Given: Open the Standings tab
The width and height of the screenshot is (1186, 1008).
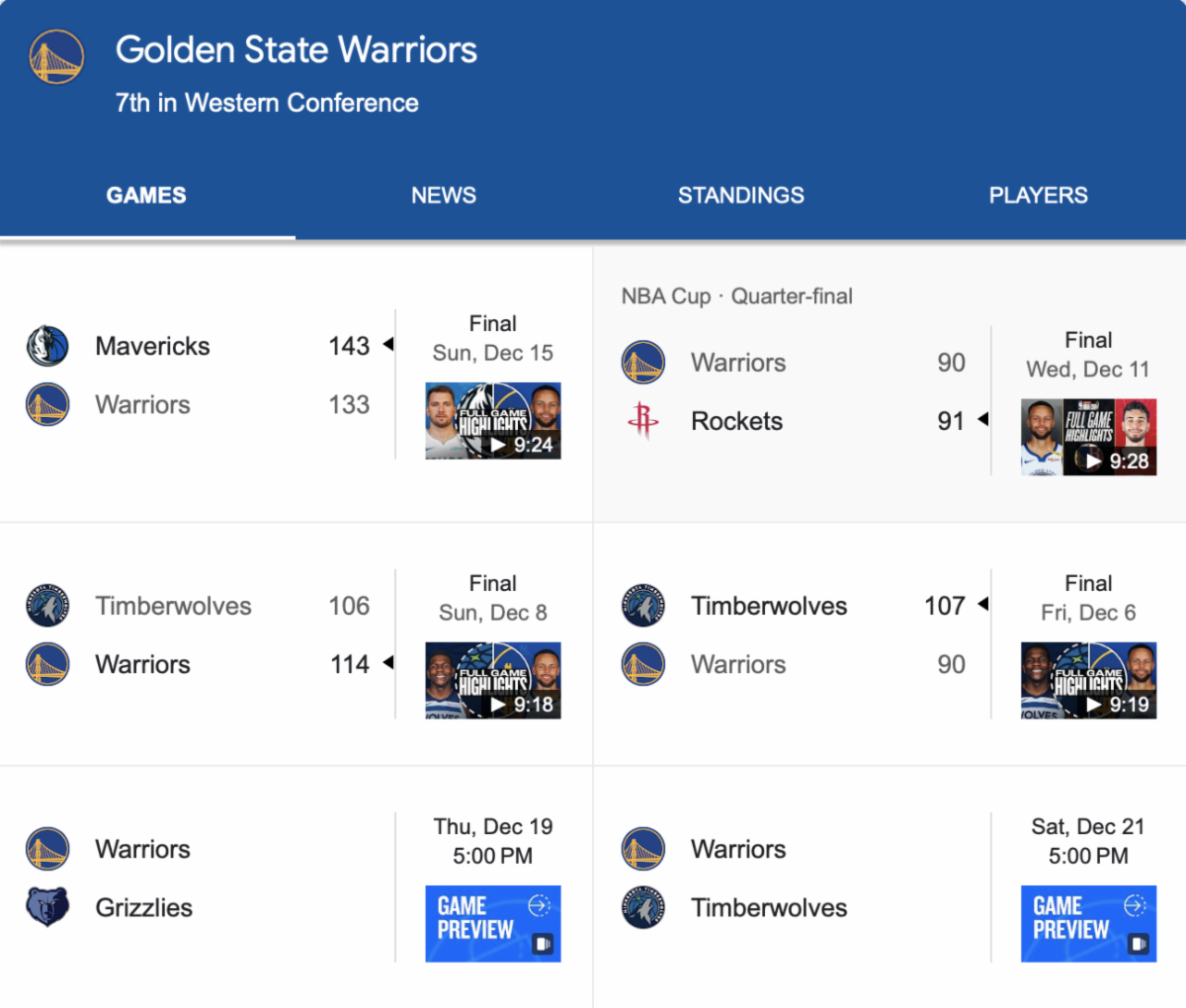Looking at the screenshot, I should (740, 196).
